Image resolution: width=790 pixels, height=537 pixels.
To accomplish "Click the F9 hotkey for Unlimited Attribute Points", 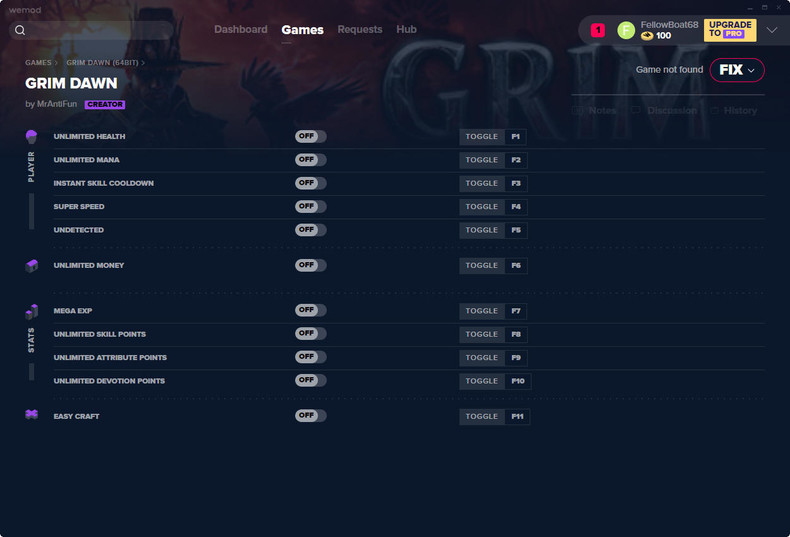I will [x=515, y=358].
